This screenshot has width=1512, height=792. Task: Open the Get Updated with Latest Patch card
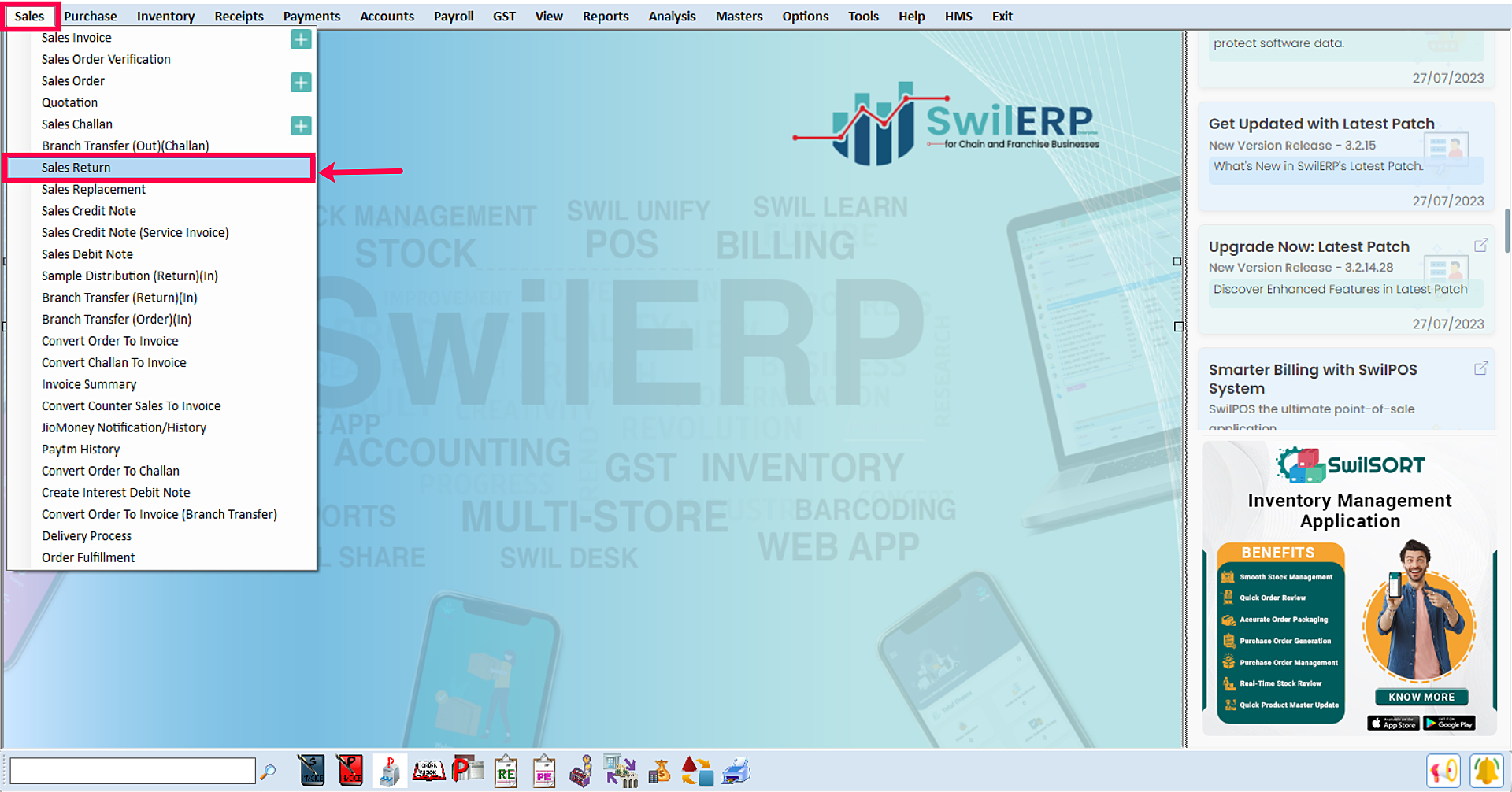[1346, 157]
